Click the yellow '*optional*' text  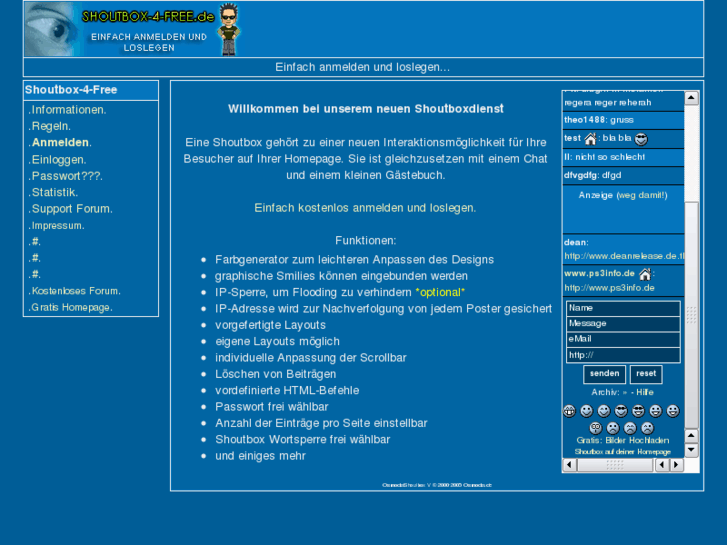(x=440, y=293)
